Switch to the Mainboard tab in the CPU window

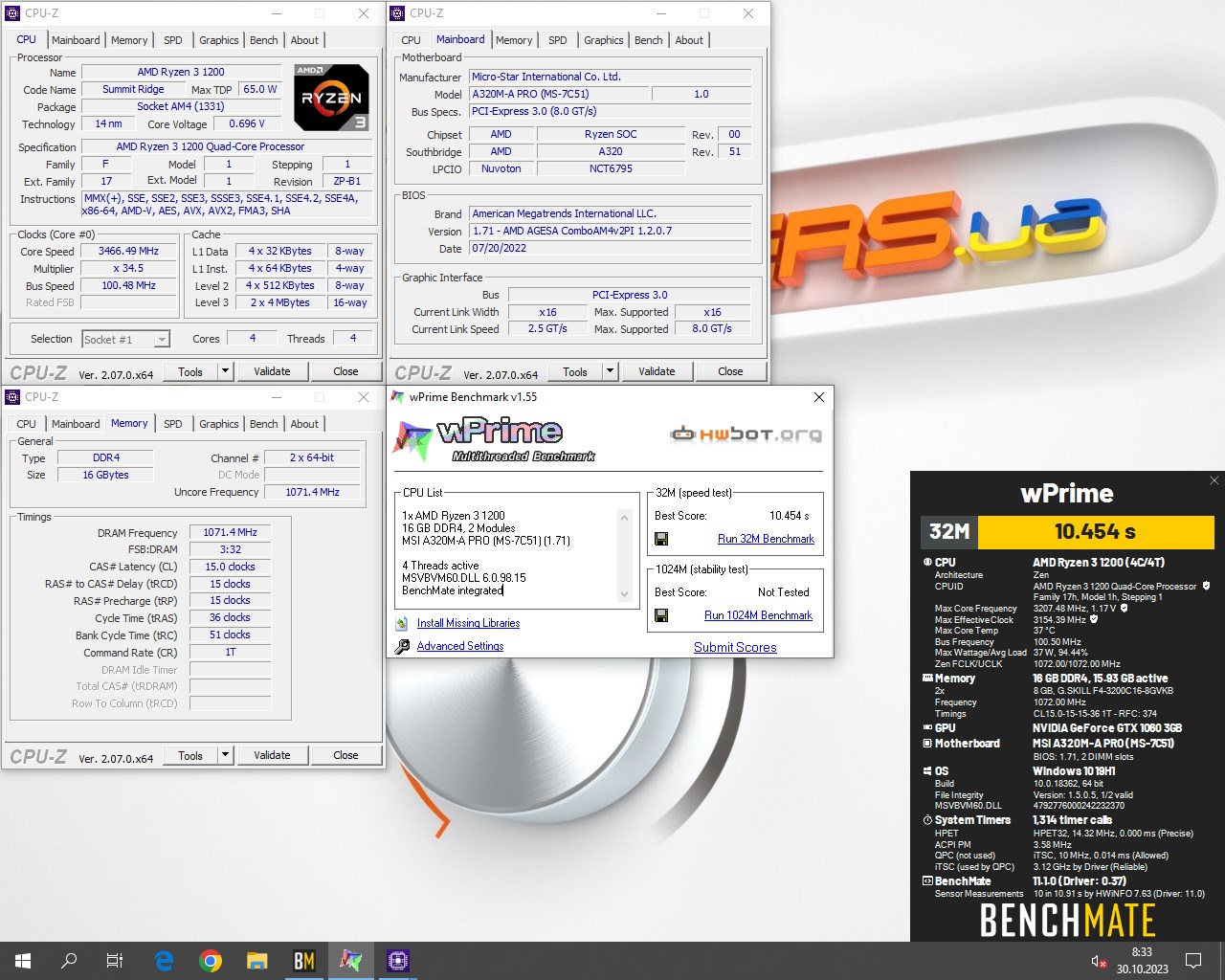pos(76,40)
